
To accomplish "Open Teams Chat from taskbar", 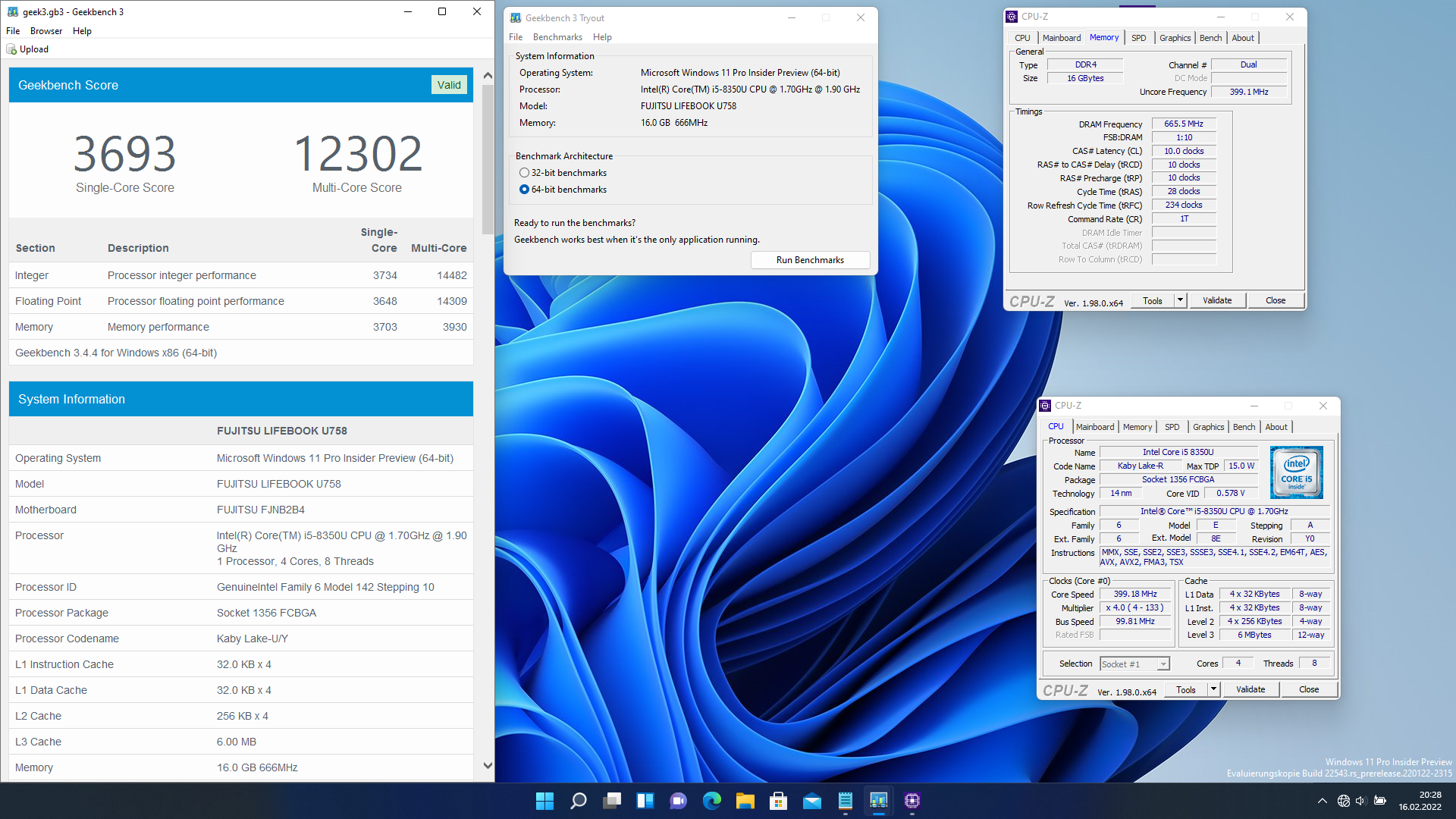I will [678, 801].
